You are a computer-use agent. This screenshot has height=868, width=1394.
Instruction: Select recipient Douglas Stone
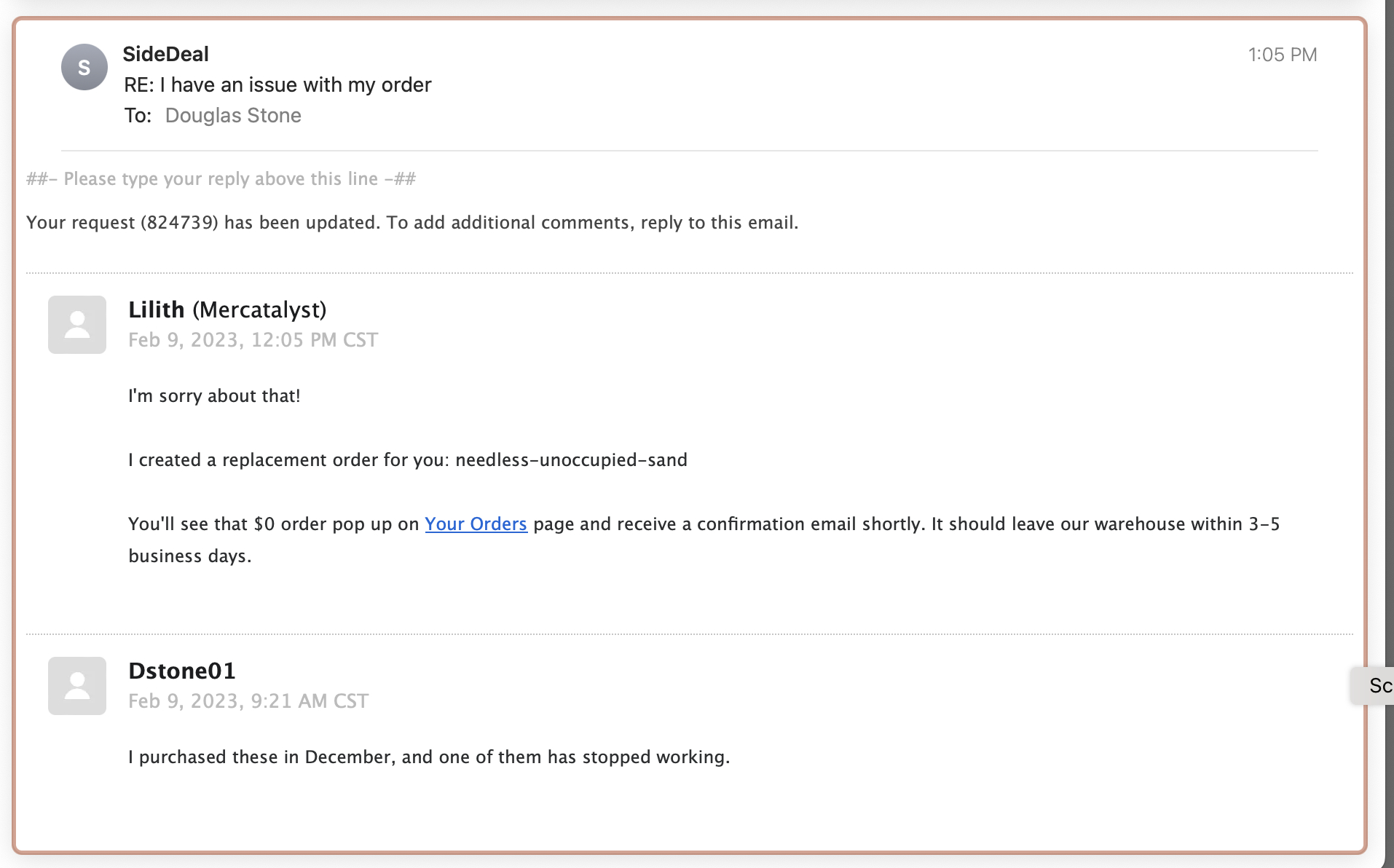point(233,115)
